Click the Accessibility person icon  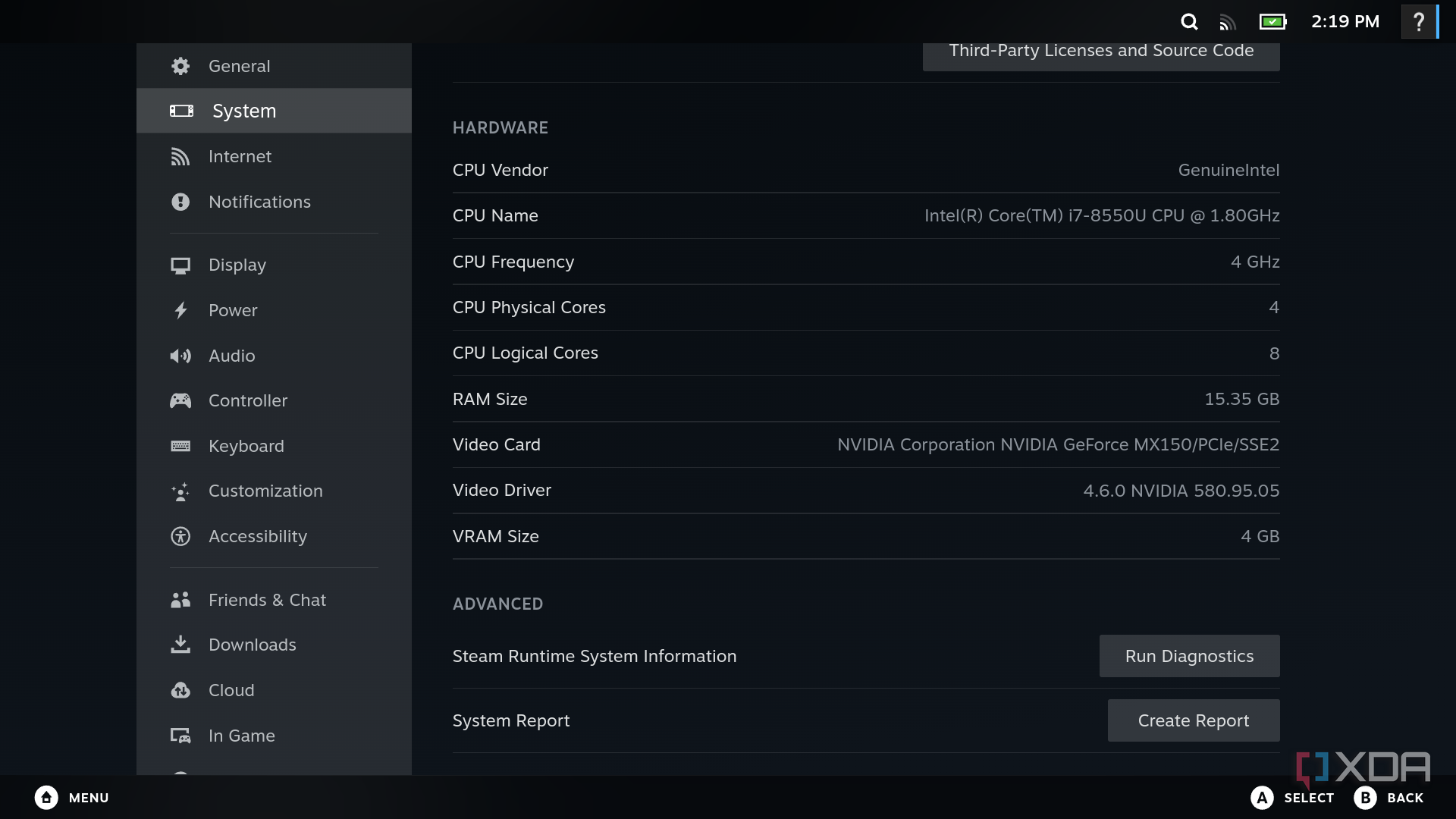pos(180,536)
